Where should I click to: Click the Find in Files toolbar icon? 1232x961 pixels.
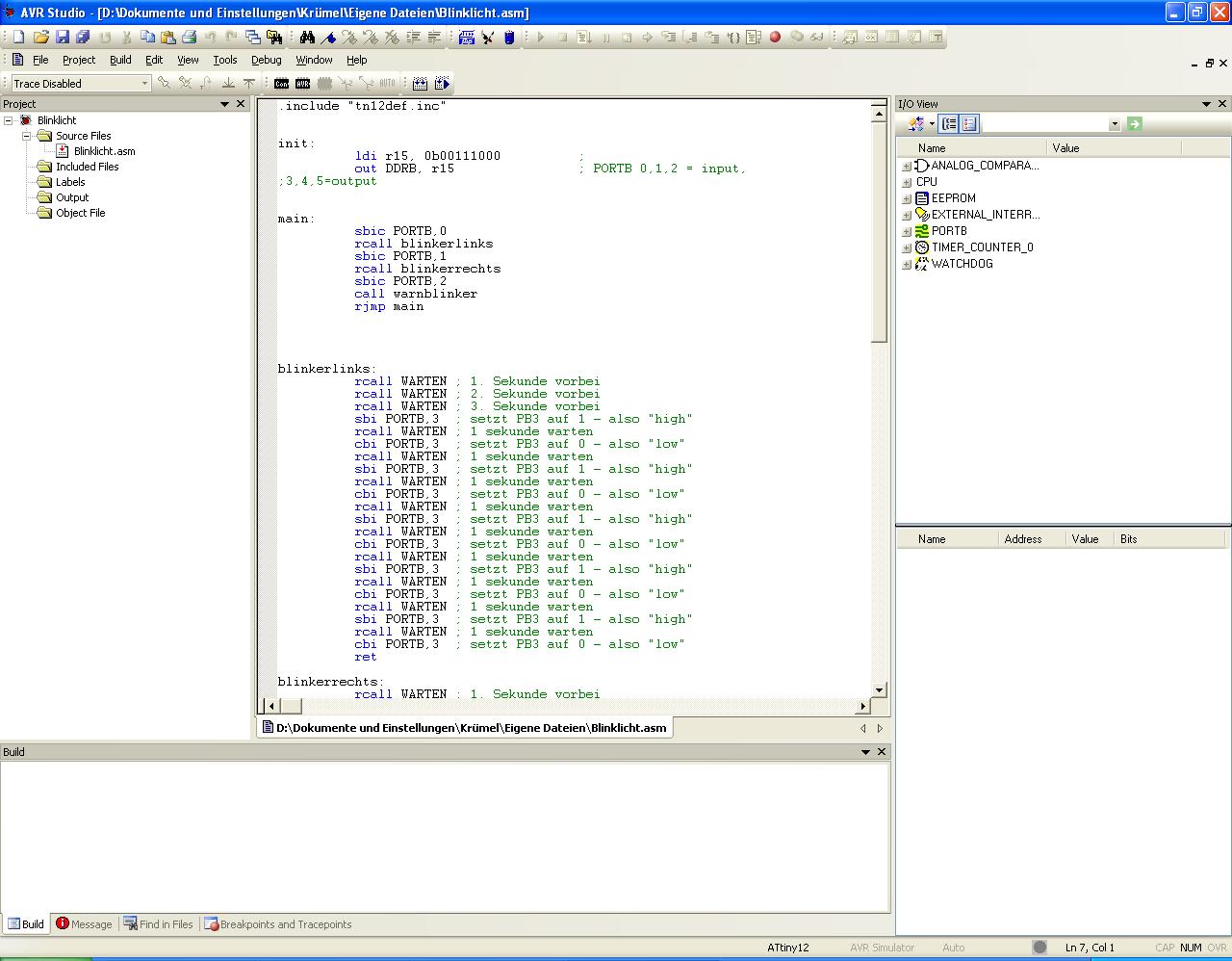pos(274,38)
